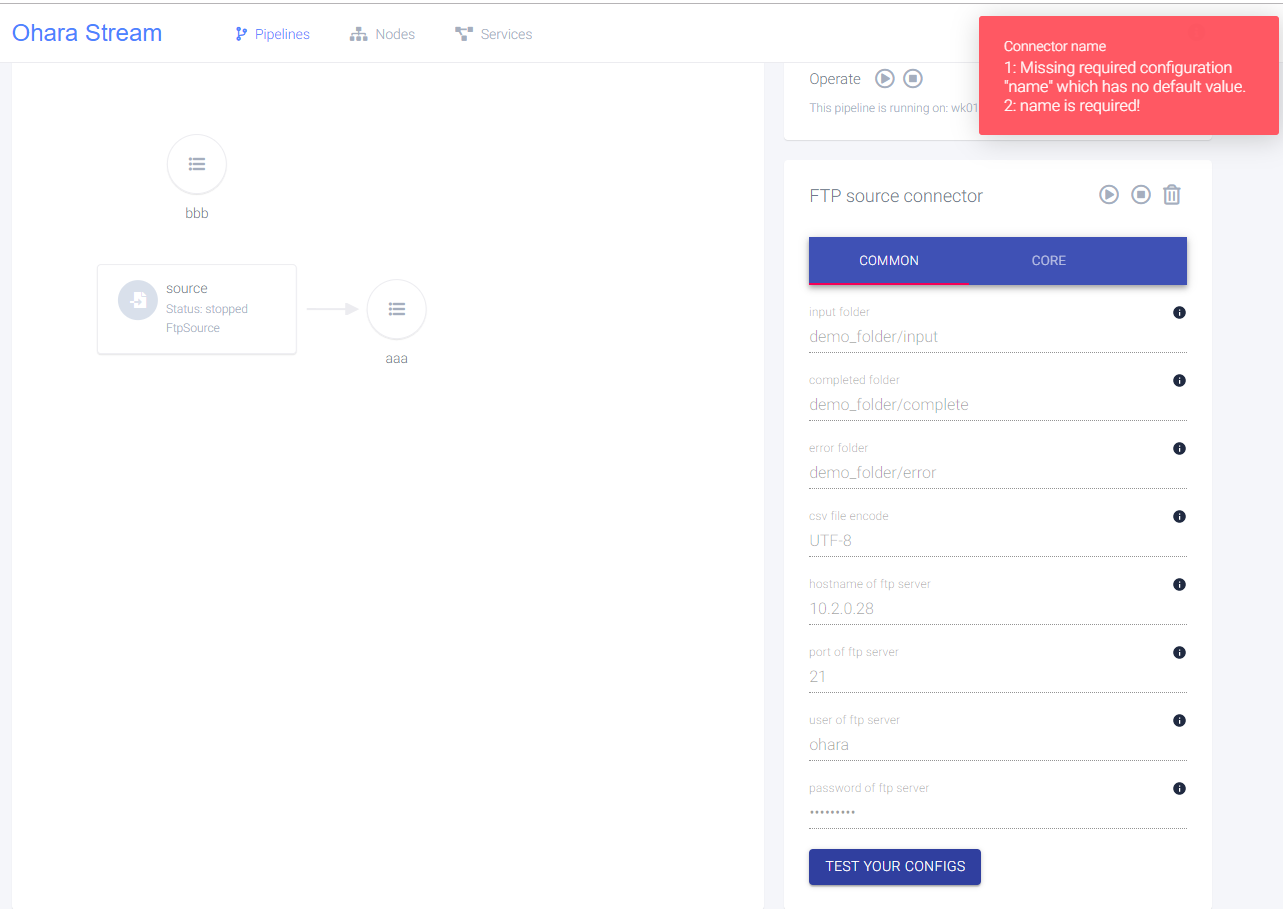The image size is (1283, 909).
Task: Edit the hostname of ftp server field
Action: click(x=998, y=609)
